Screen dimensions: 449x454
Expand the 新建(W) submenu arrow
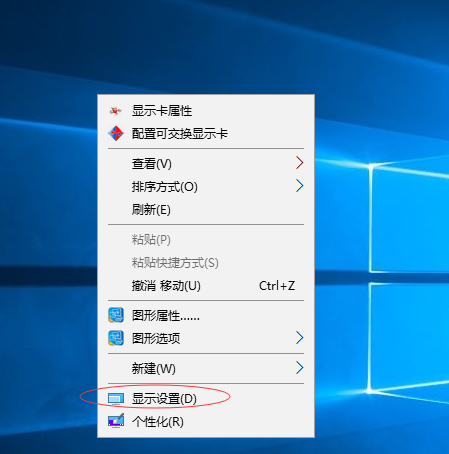(299, 368)
